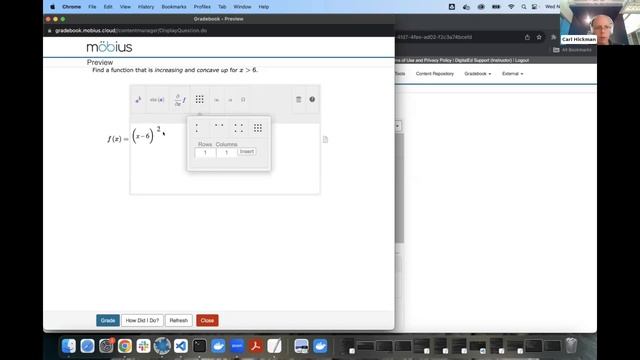Open the File menu
640x360 pixels.
92,7
